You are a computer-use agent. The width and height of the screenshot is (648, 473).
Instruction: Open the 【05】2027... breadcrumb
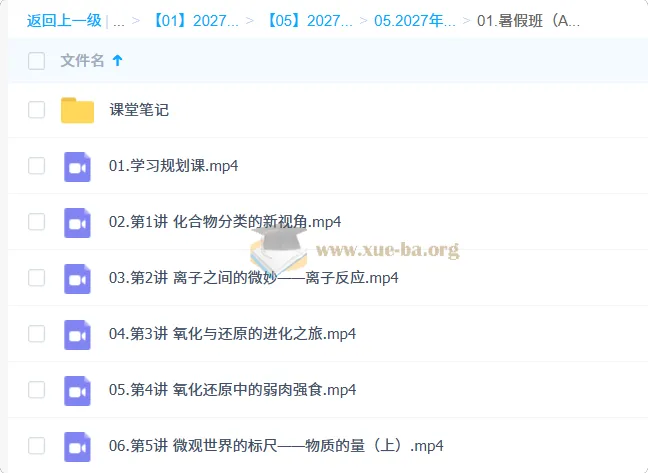coord(309,20)
